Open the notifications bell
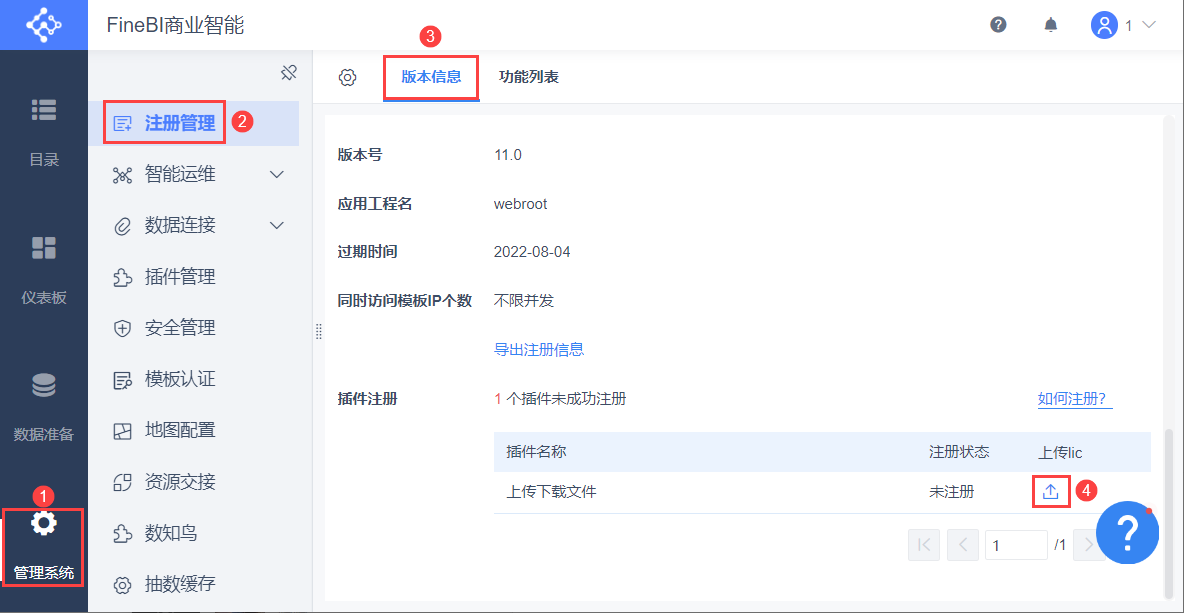The height and width of the screenshot is (613, 1184). point(1050,25)
